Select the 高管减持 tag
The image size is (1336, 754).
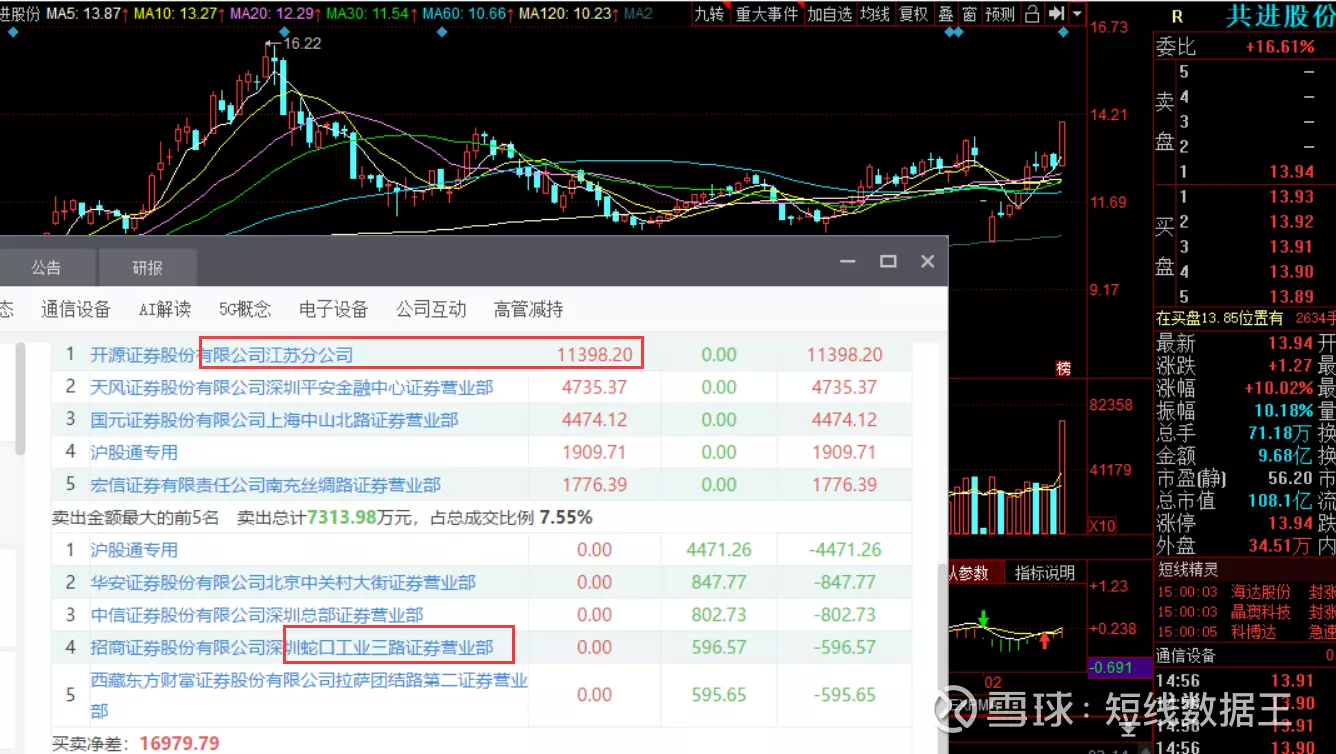point(528,309)
